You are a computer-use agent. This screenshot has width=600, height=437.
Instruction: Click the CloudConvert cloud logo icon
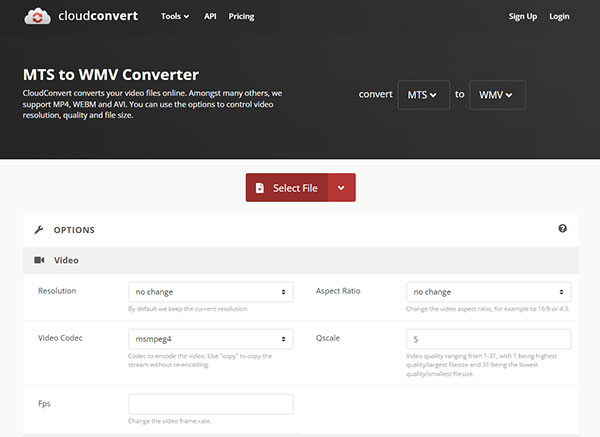click(x=37, y=16)
